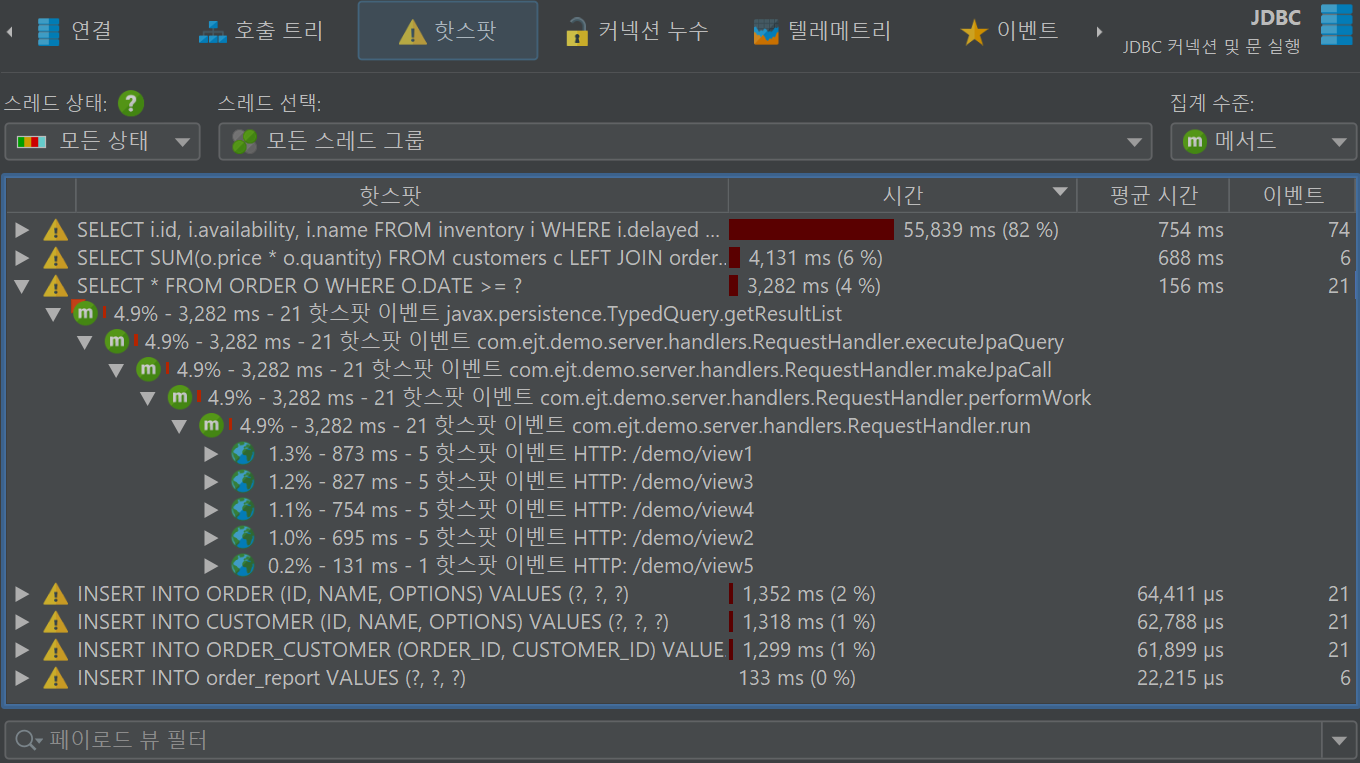
Task: Click warning icon of SELECT * FROM ORDER row
Action: 55,286
